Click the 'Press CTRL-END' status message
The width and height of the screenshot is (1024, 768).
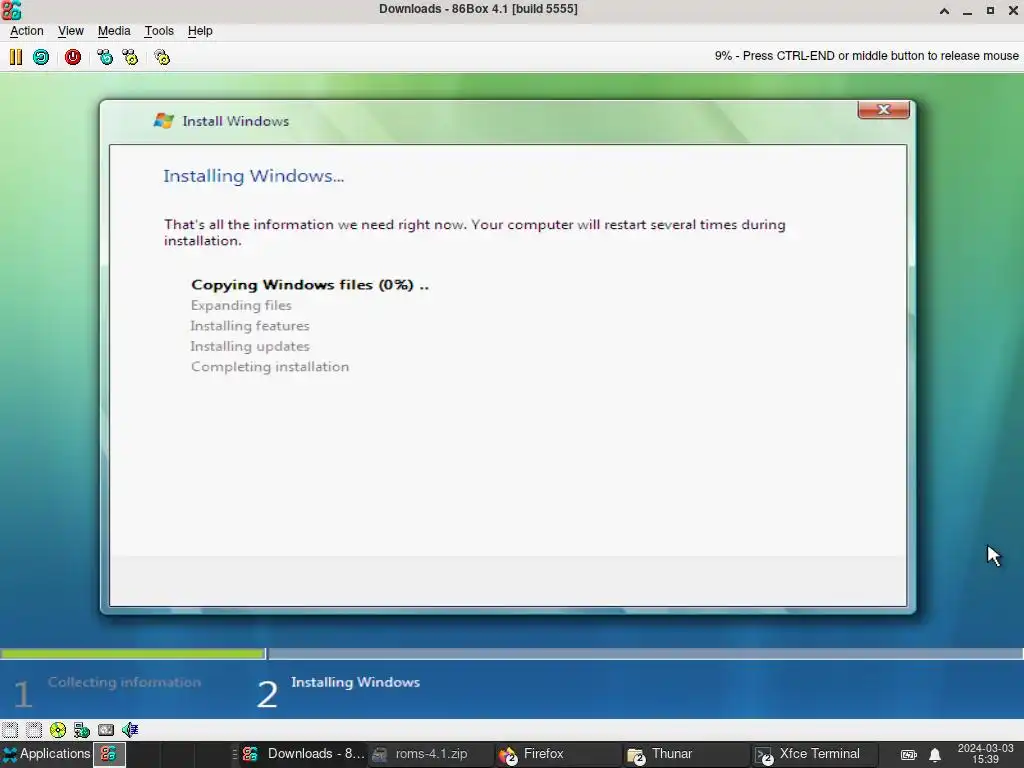click(867, 56)
